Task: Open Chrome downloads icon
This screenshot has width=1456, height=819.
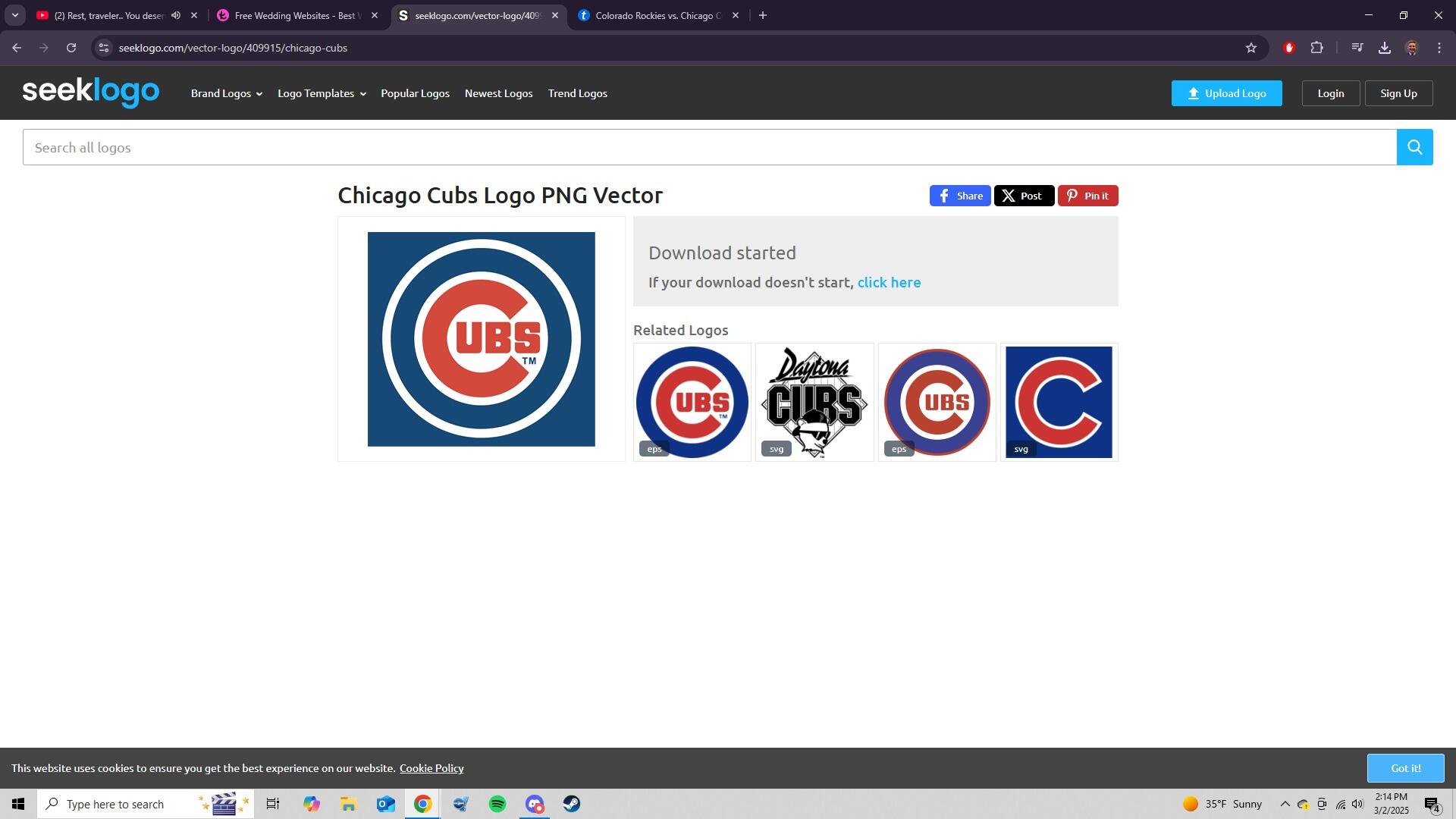Action: click(1385, 48)
